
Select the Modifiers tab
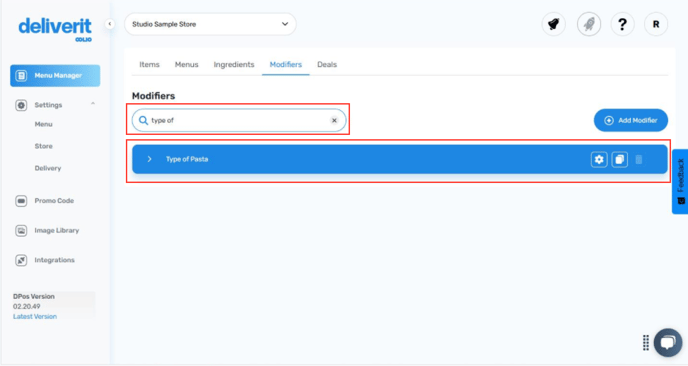click(x=286, y=65)
